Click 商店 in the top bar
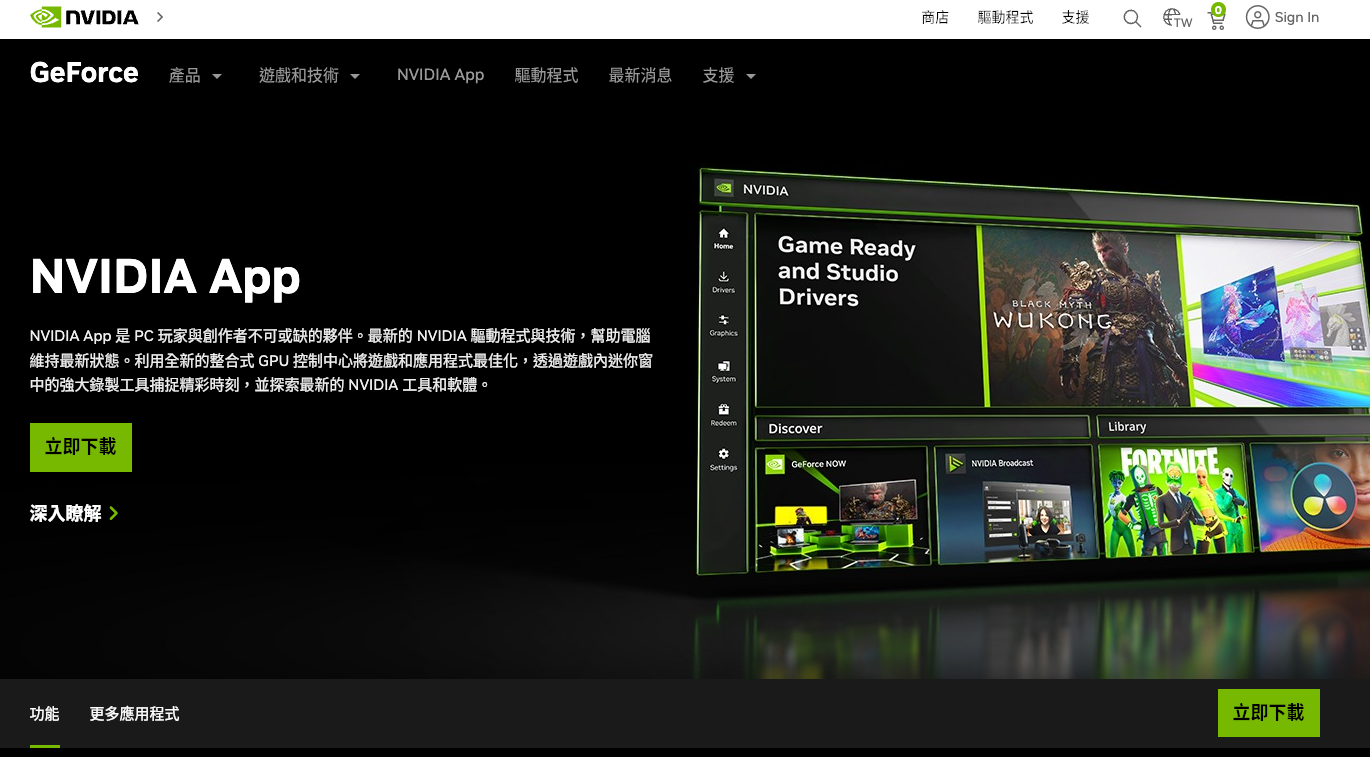This screenshot has height=757, width=1370. [935, 18]
